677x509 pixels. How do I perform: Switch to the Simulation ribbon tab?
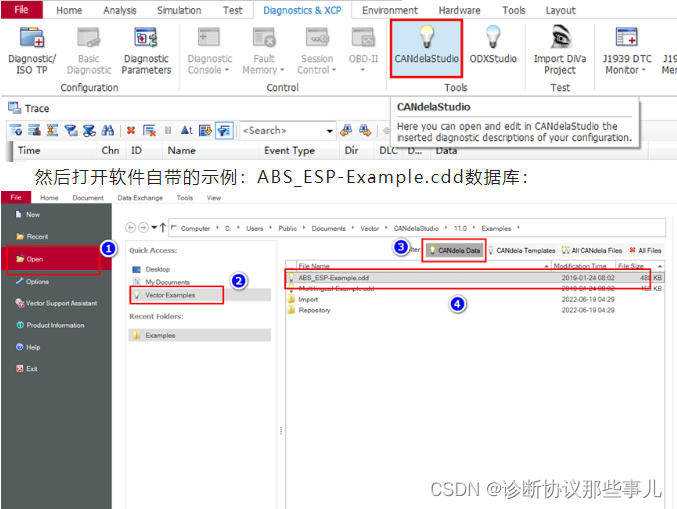click(179, 10)
